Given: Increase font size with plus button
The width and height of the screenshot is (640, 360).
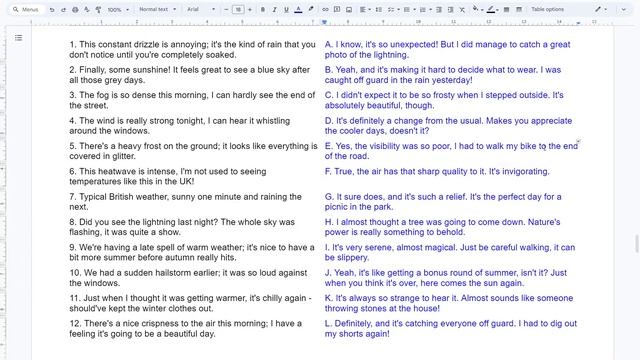Looking at the screenshot, I should click(250, 9).
